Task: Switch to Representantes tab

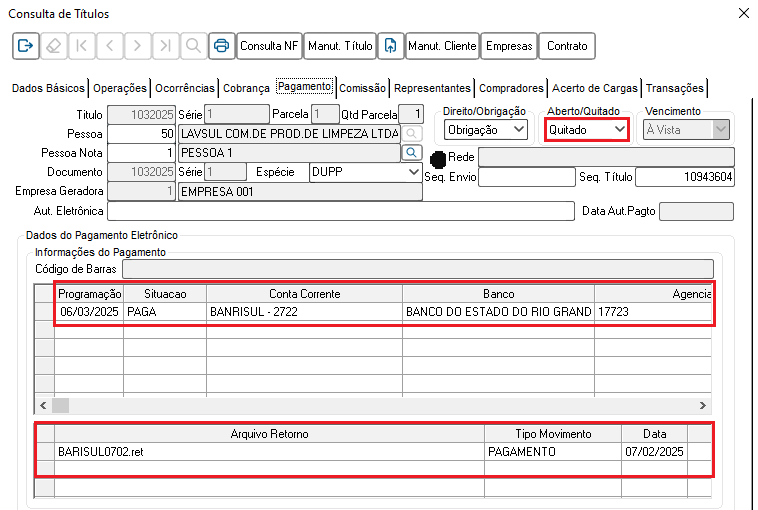Action: click(432, 88)
